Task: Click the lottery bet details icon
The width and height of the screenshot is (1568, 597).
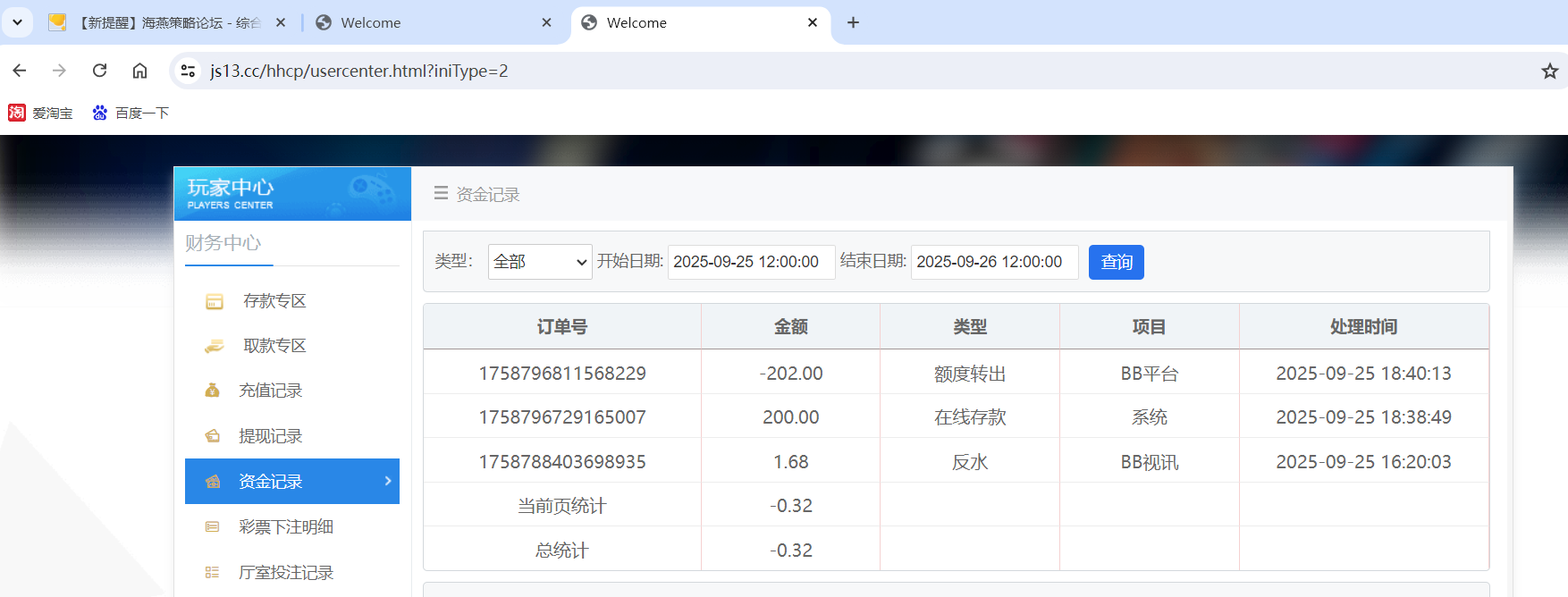Action: coord(213,527)
